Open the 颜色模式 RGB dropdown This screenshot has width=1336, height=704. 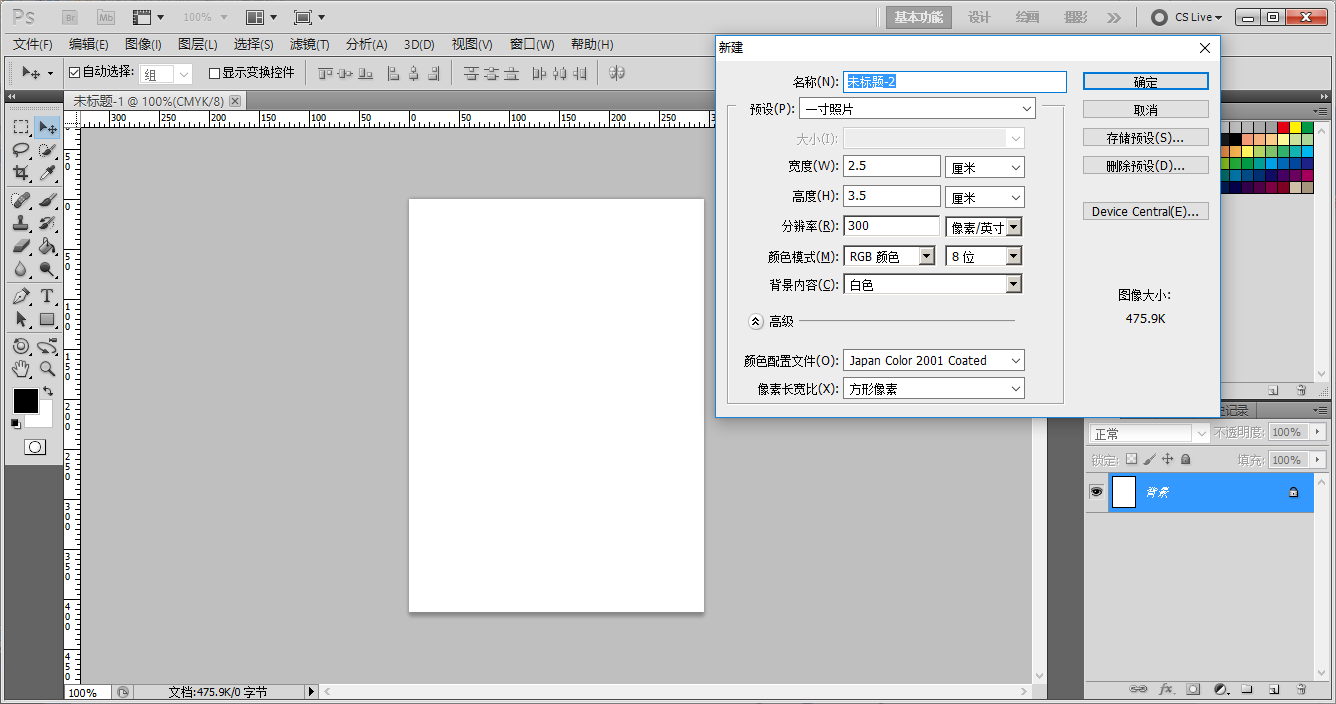pos(889,257)
